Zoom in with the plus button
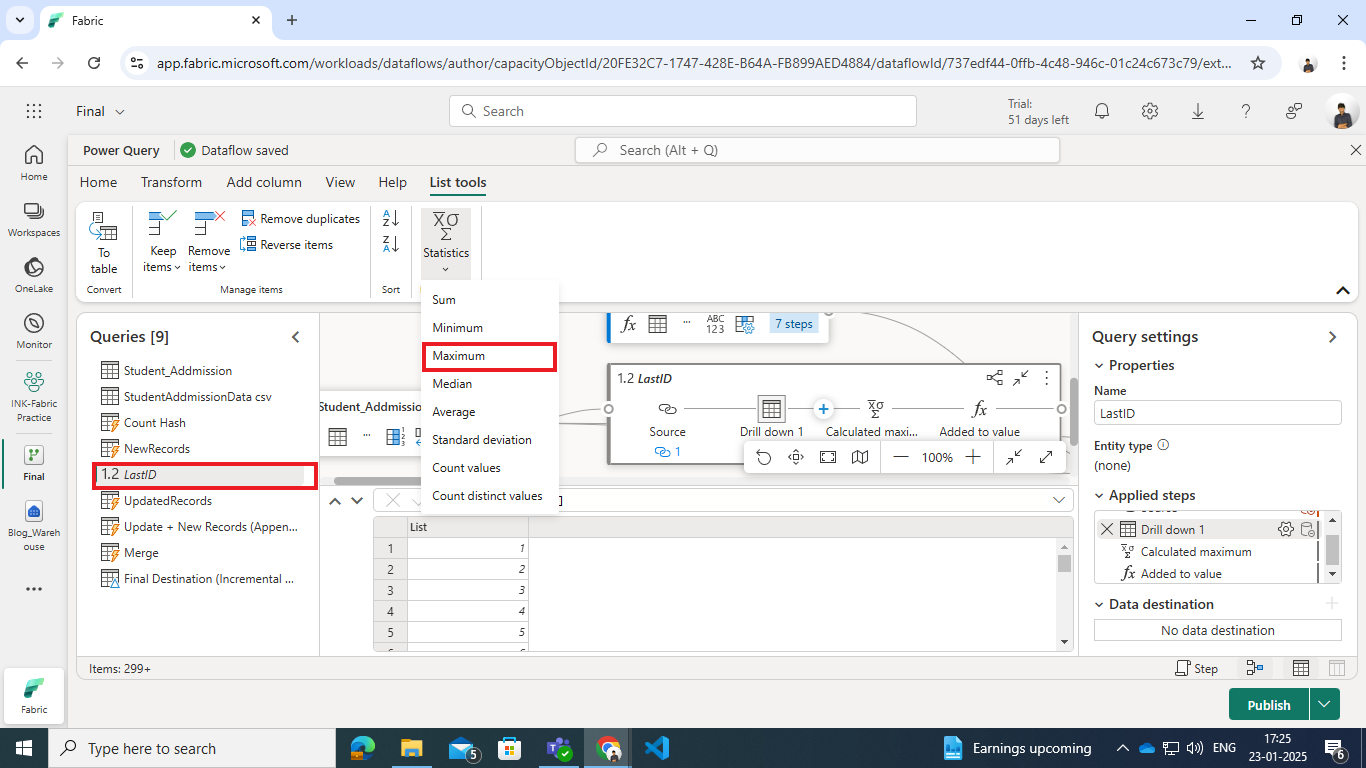 tap(973, 457)
